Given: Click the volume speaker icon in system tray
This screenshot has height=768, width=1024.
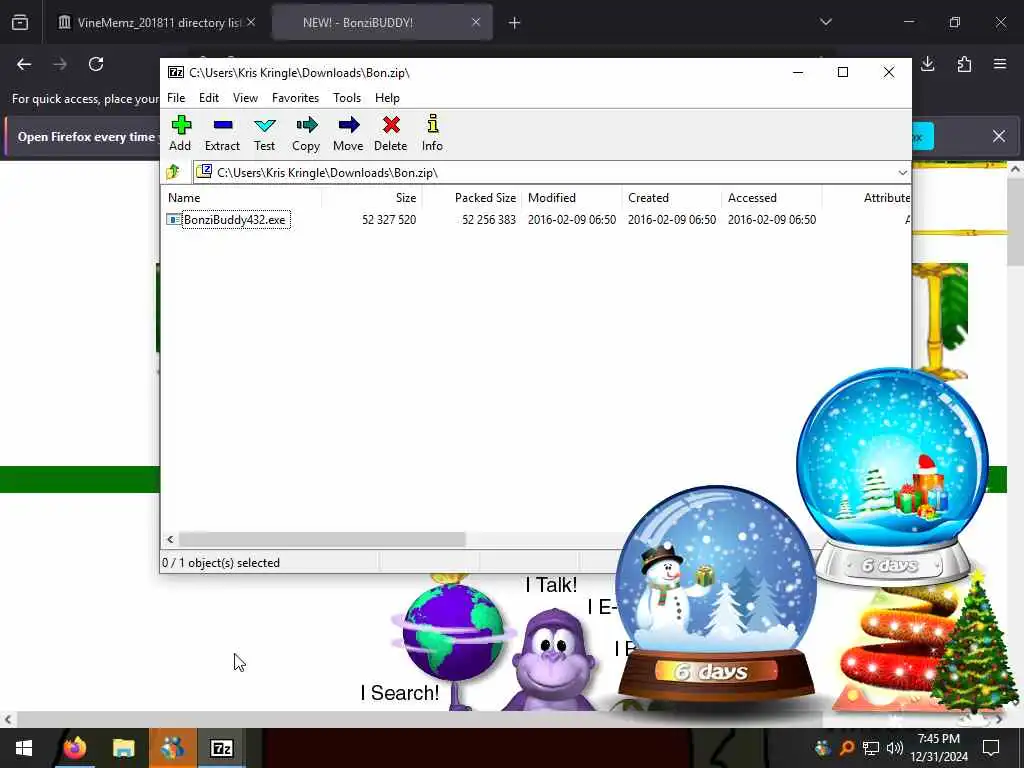Looking at the screenshot, I should click(895, 748).
